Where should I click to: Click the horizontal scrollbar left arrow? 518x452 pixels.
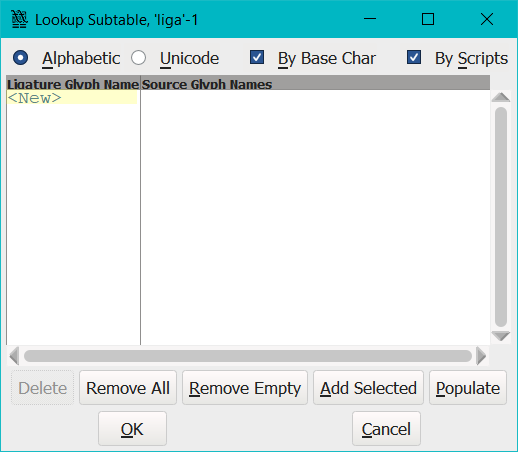tap(14, 356)
